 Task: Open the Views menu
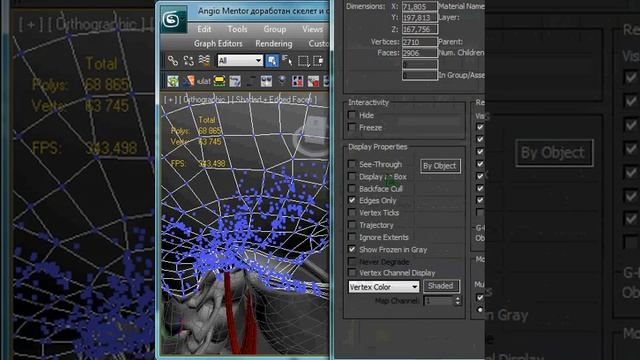(x=312, y=29)
